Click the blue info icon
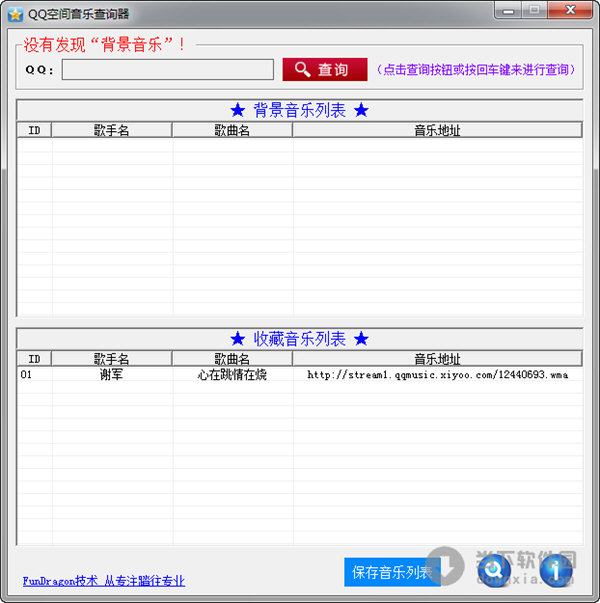This screenshot has width=600, height=603. tap(556, 571)
